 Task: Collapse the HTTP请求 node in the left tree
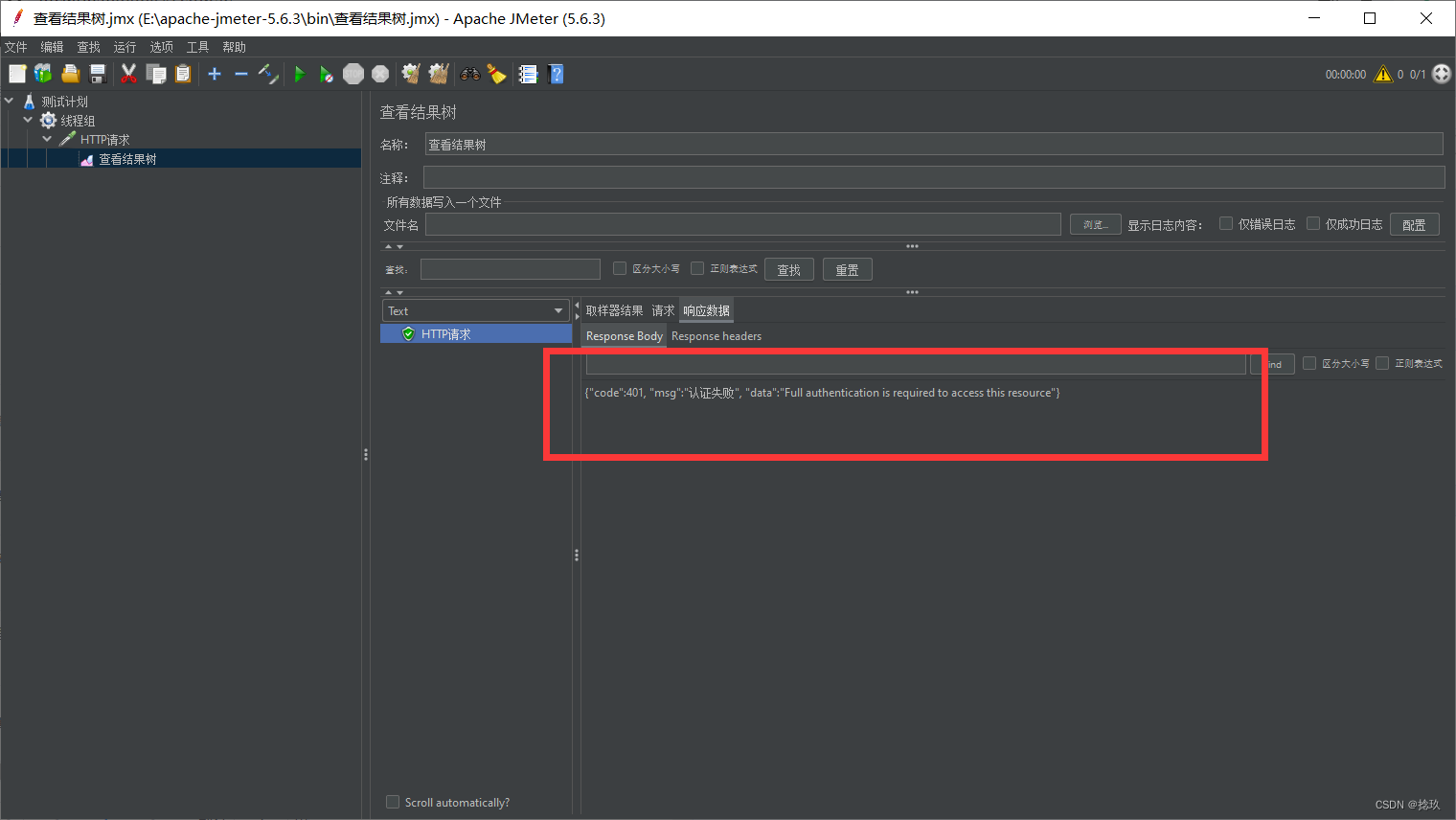47,139
